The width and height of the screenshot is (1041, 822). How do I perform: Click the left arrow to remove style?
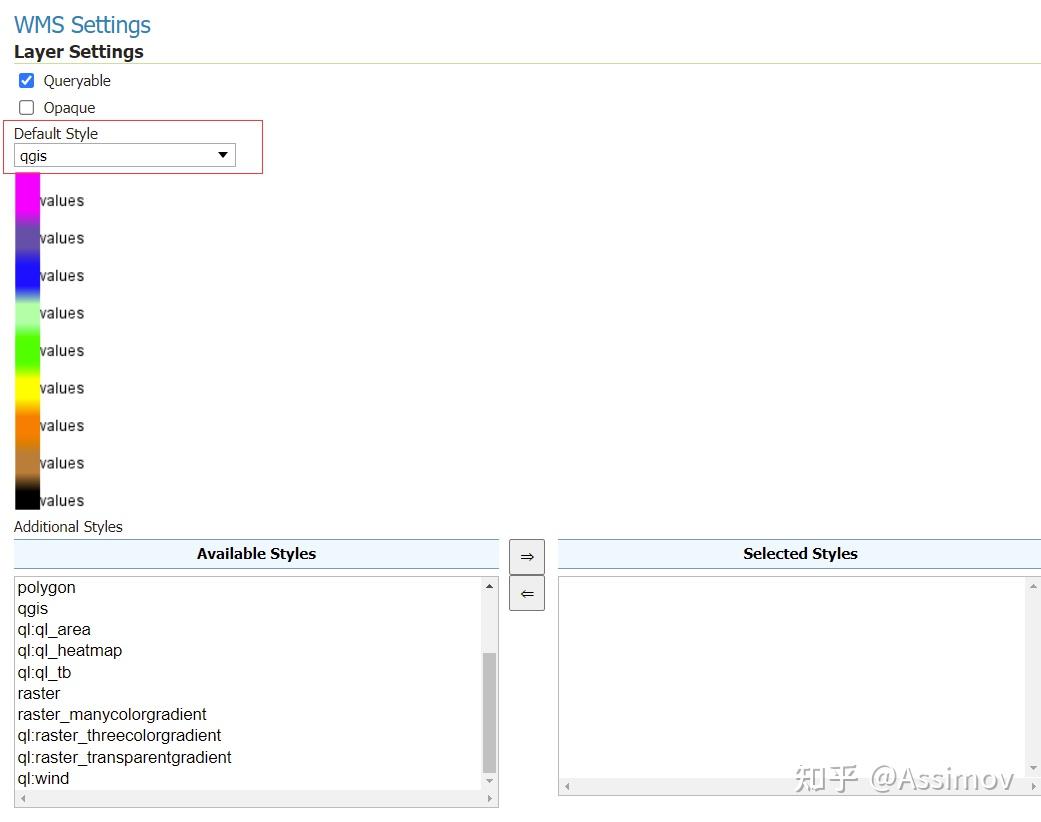pos(527,593)
